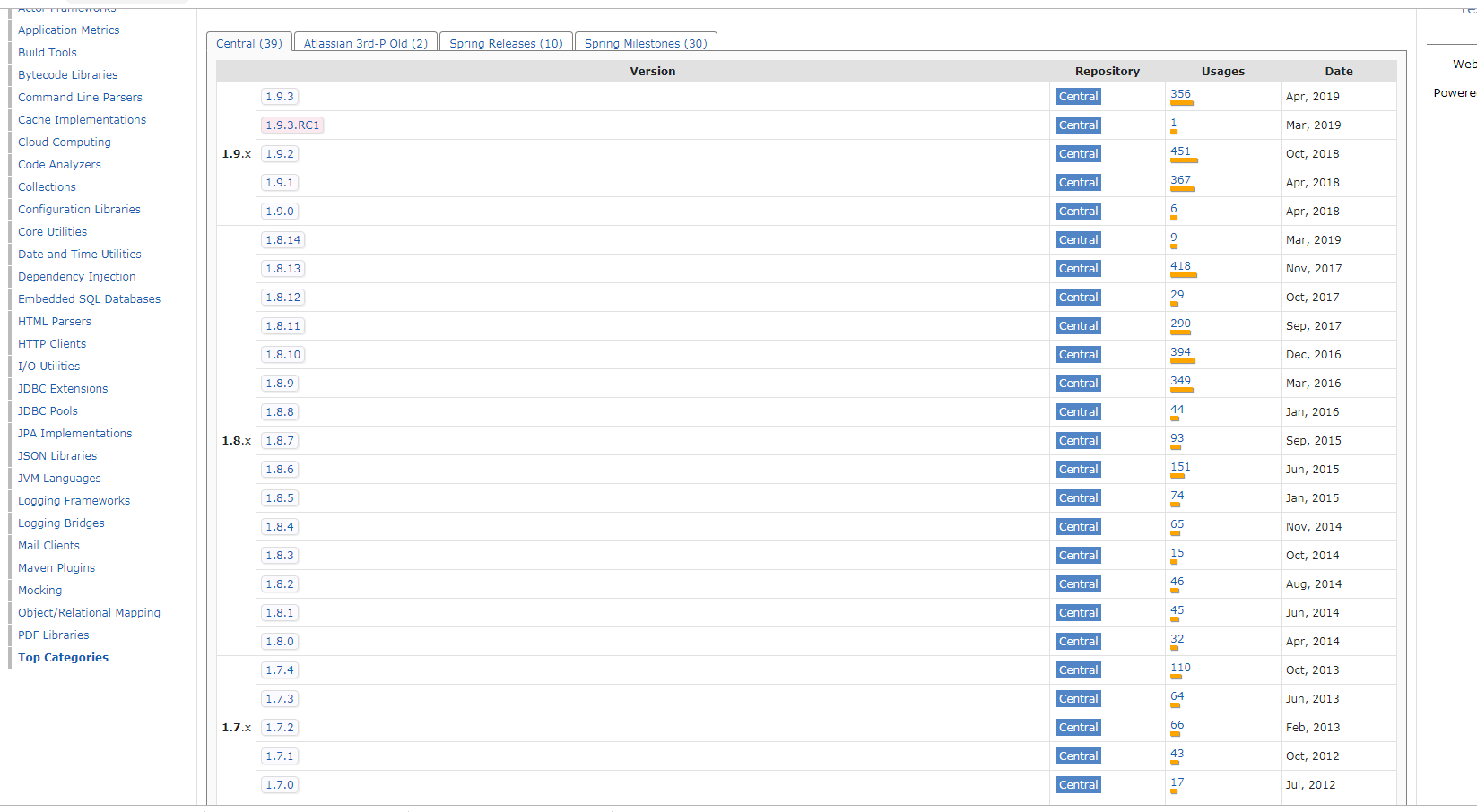Open the Atlassian 3rd-P Old tab
This screenshot has width=1477, height=812.
pyautogui.click(x=364, y=43)
